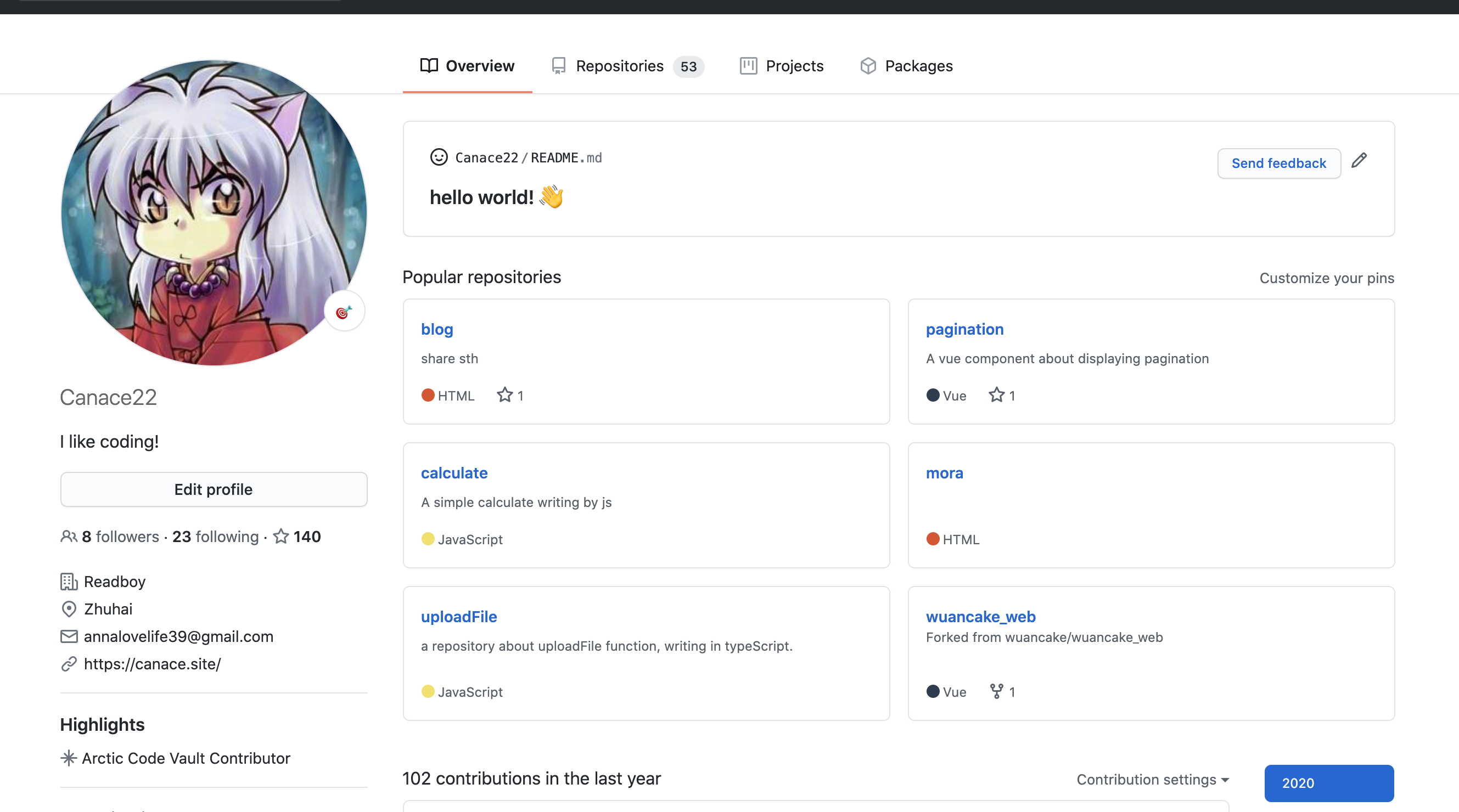Click the smiley icon beside README path
Viewport: 1459px width, 812px height.
click(439, 157)
